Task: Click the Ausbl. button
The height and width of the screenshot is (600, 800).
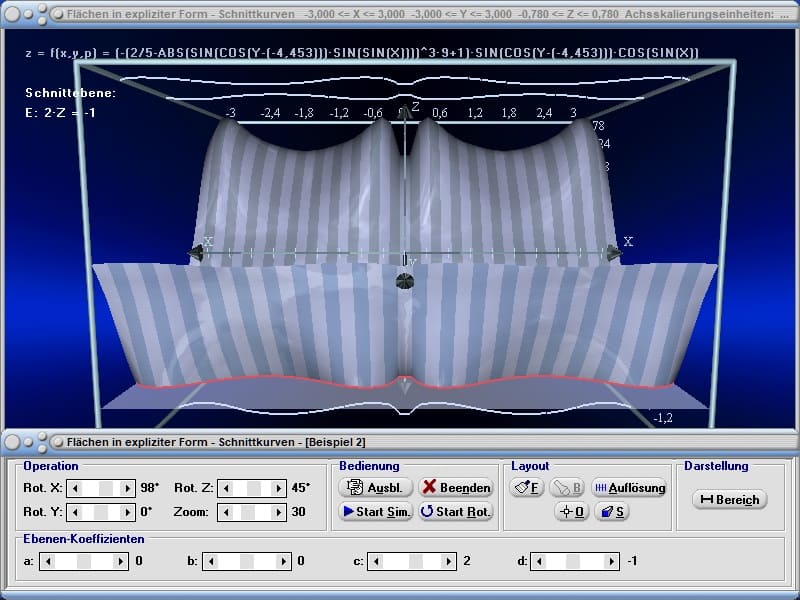Action: click(375, 487)
